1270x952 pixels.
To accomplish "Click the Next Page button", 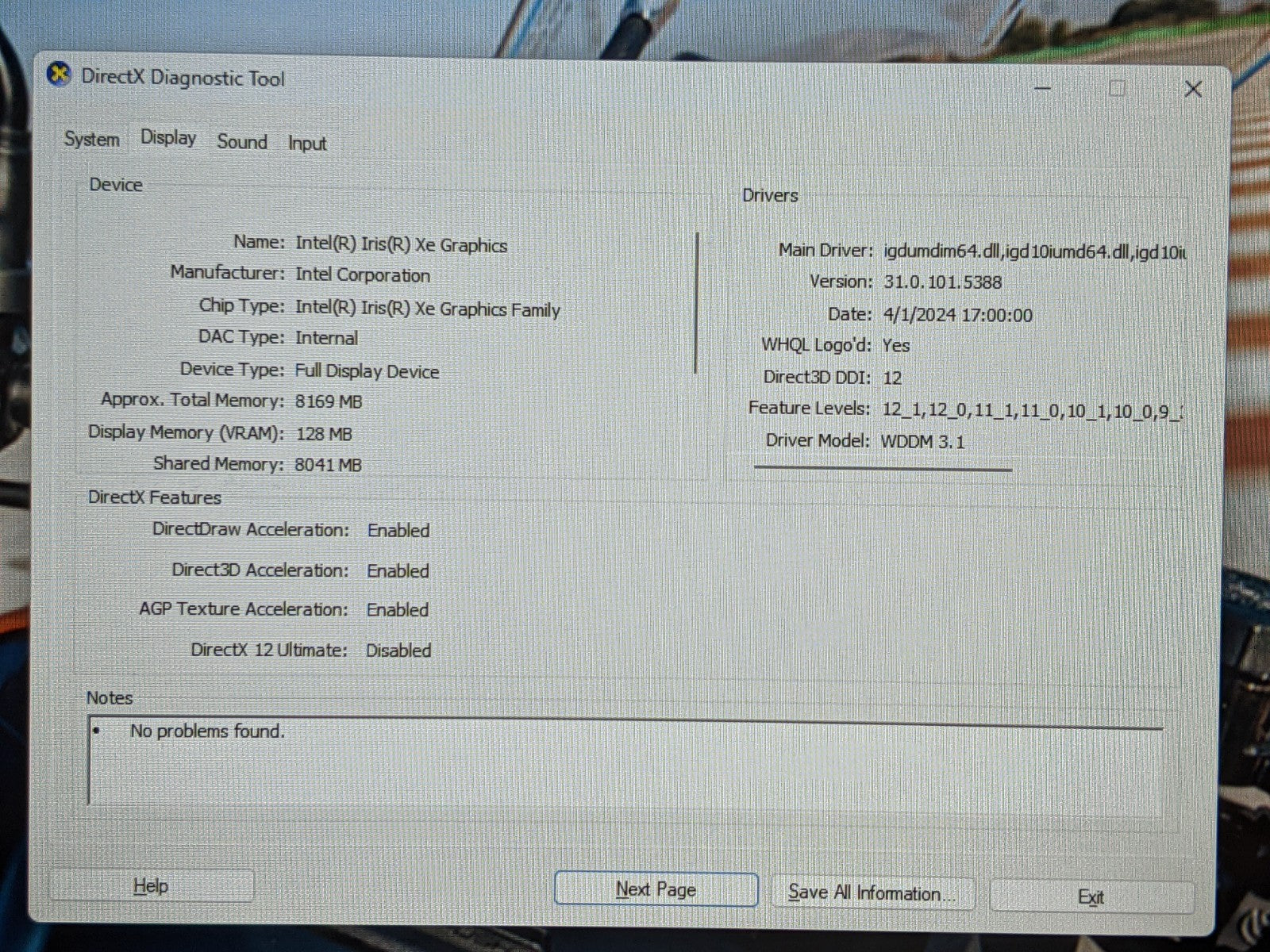I will coord(656,889).
